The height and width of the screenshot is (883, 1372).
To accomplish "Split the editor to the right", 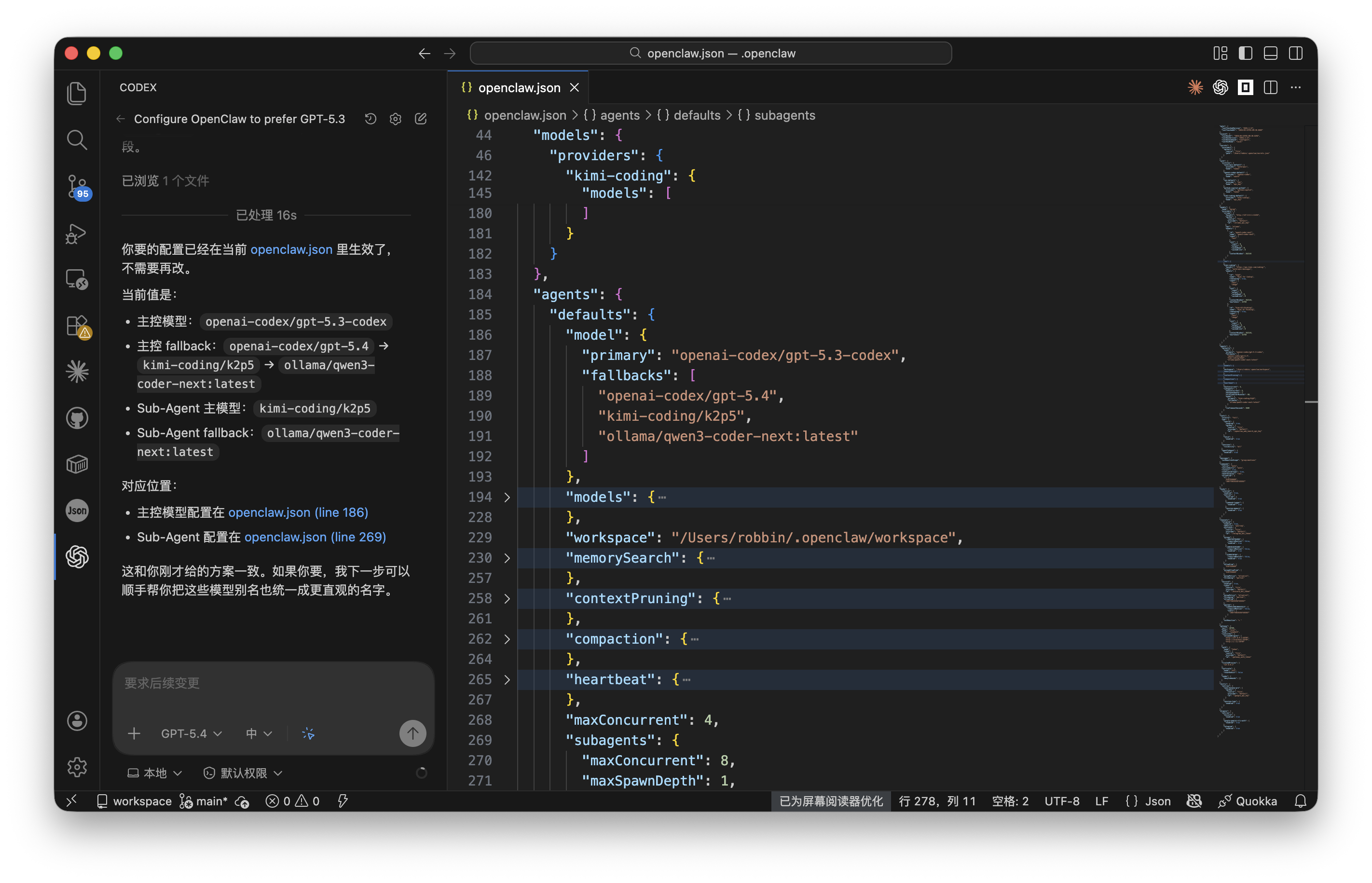I will 1271,87.
